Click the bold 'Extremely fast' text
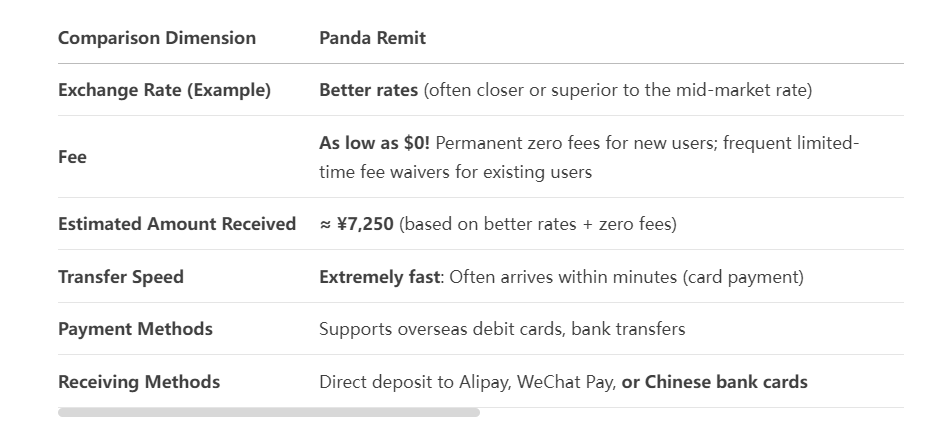Image resolution: width=944 pixels, height=429 pixels. point(379,277)
